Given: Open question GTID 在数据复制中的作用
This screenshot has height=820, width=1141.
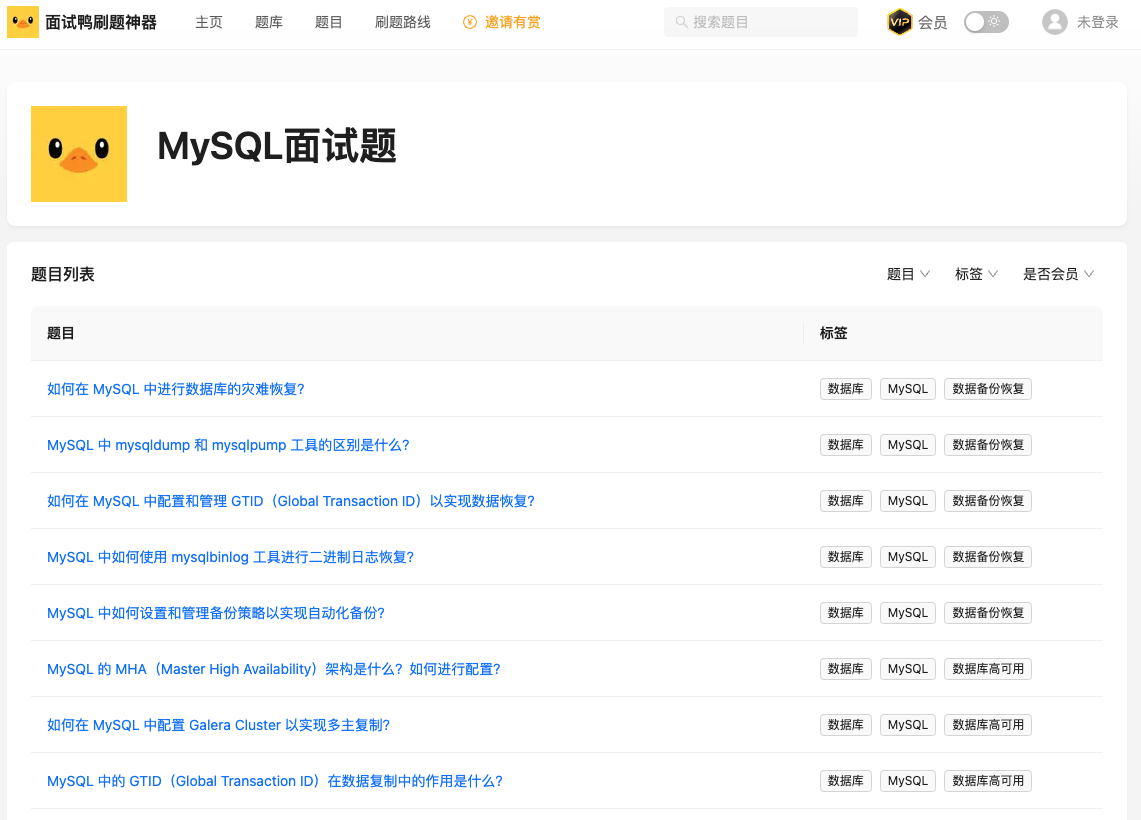Looking at the screenshot, I should (x=274, y=781).
